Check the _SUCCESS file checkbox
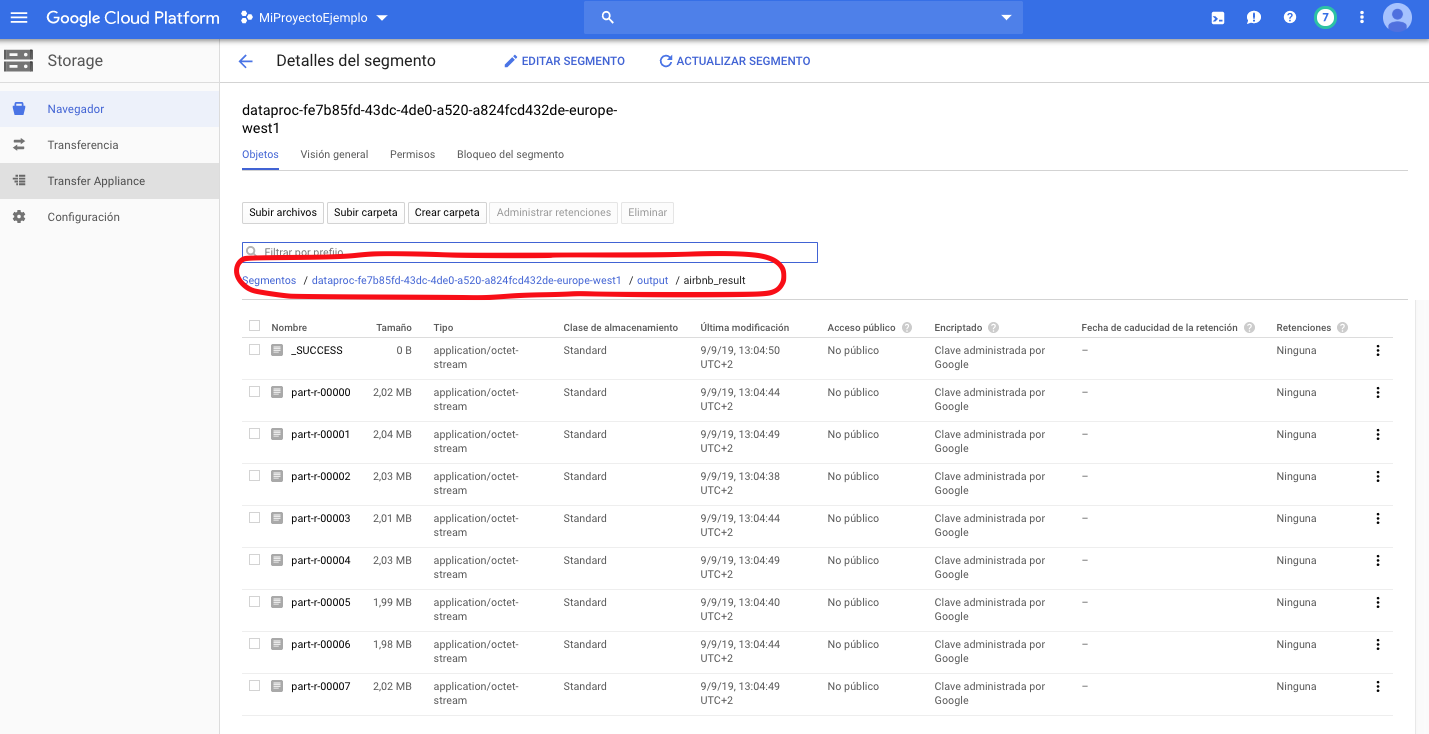The image size is (1429, 734). click(x=254, y=350)
